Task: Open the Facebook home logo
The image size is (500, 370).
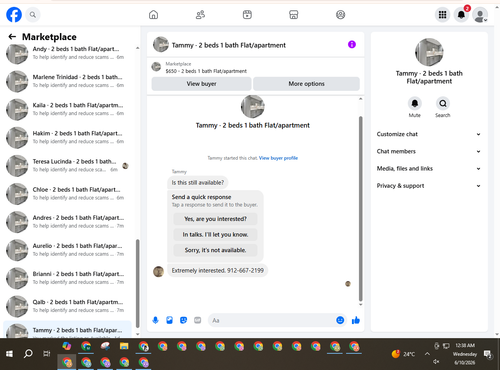Action: click(x=14, y=15)
